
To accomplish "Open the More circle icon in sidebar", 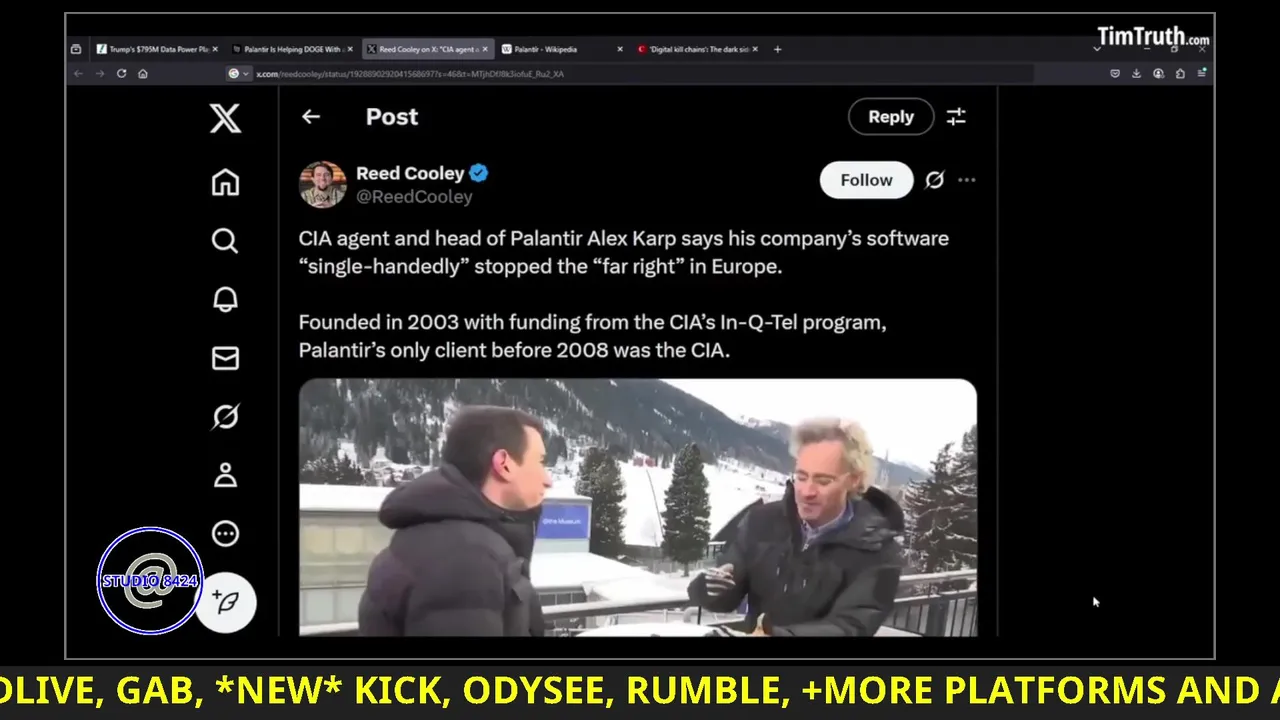I will [x=225, y=533].
